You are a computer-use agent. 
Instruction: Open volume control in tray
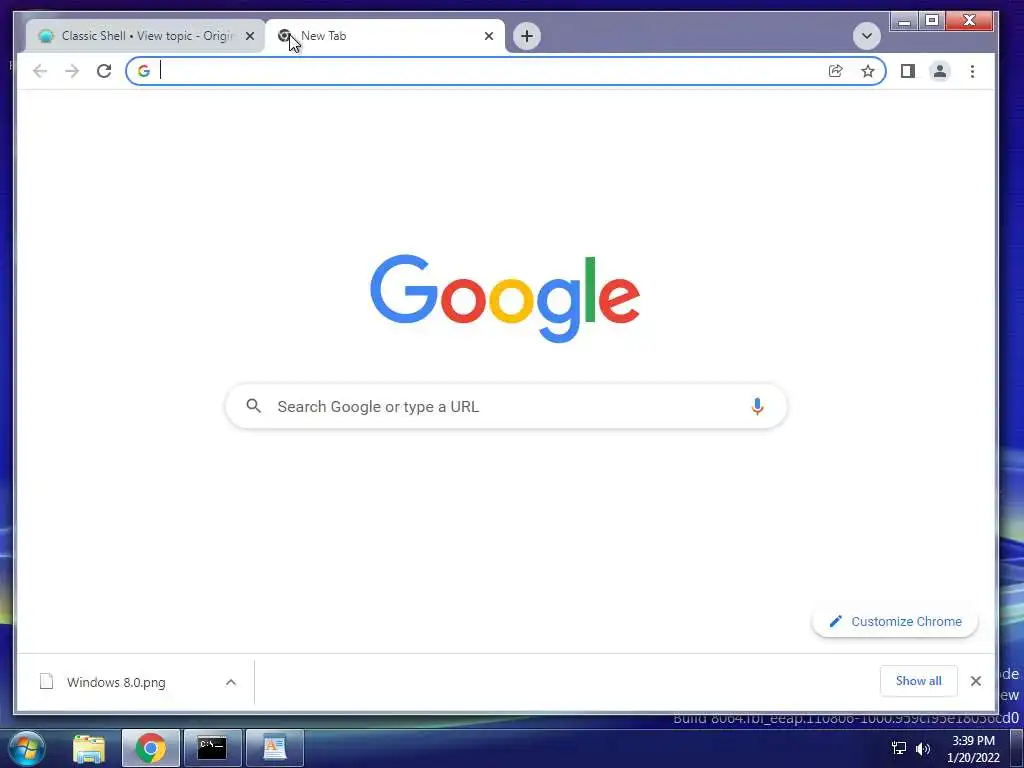coord(923,748)
